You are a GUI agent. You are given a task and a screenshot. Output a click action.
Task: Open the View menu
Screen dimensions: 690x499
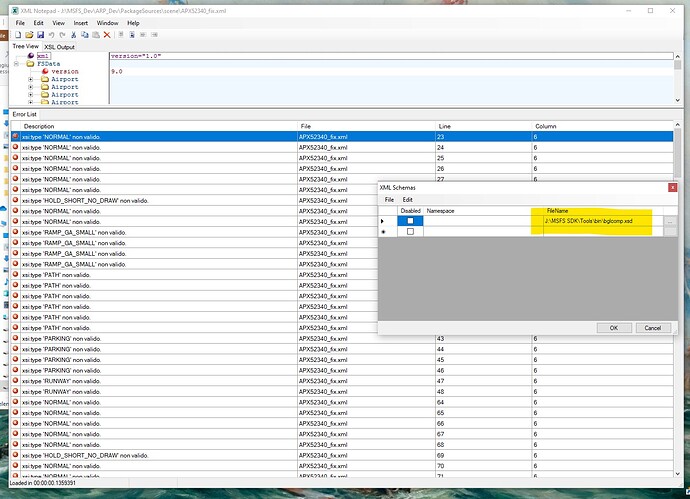(x=59, y=23)
